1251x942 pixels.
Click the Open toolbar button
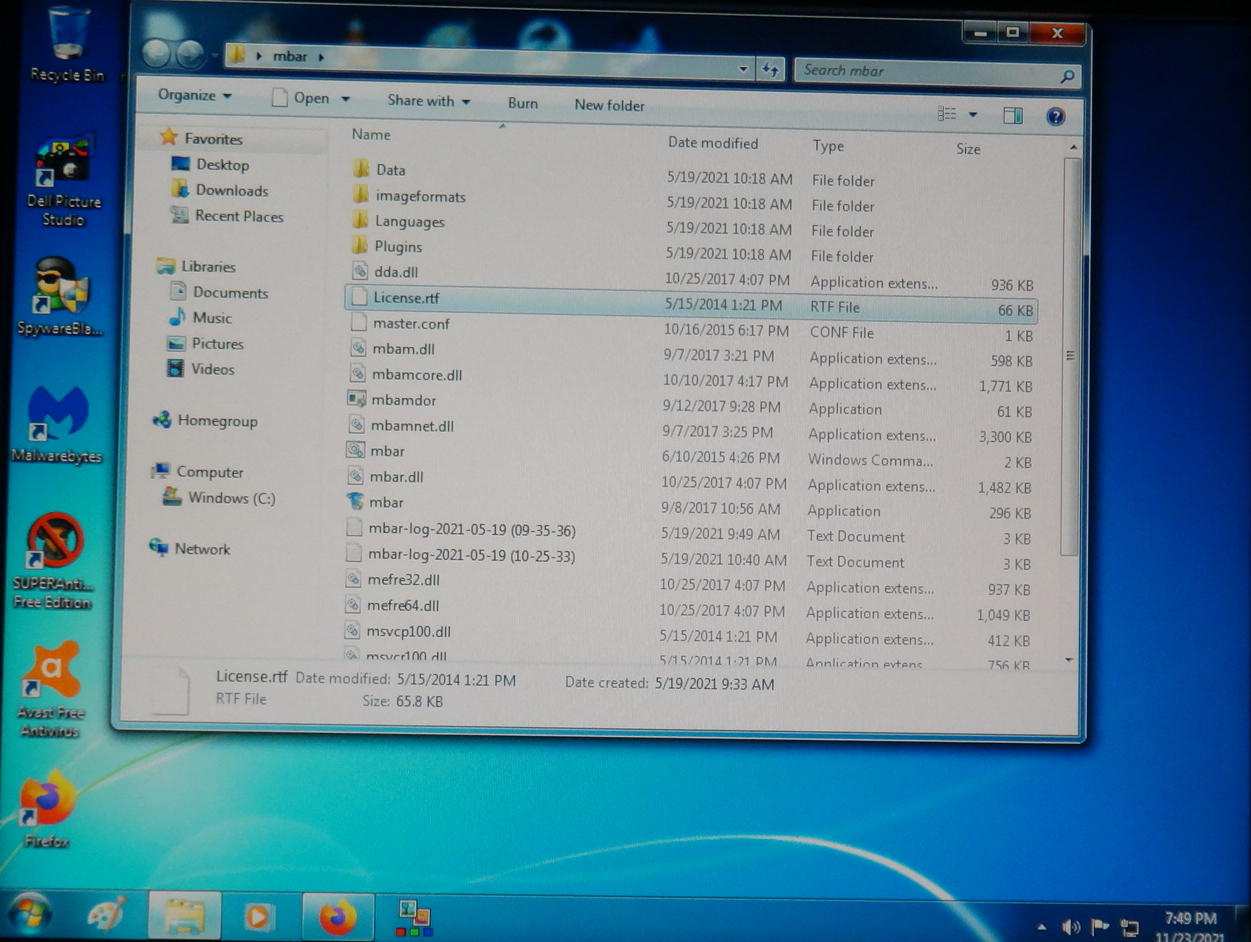pyautogui.click(x=301, y=97)
